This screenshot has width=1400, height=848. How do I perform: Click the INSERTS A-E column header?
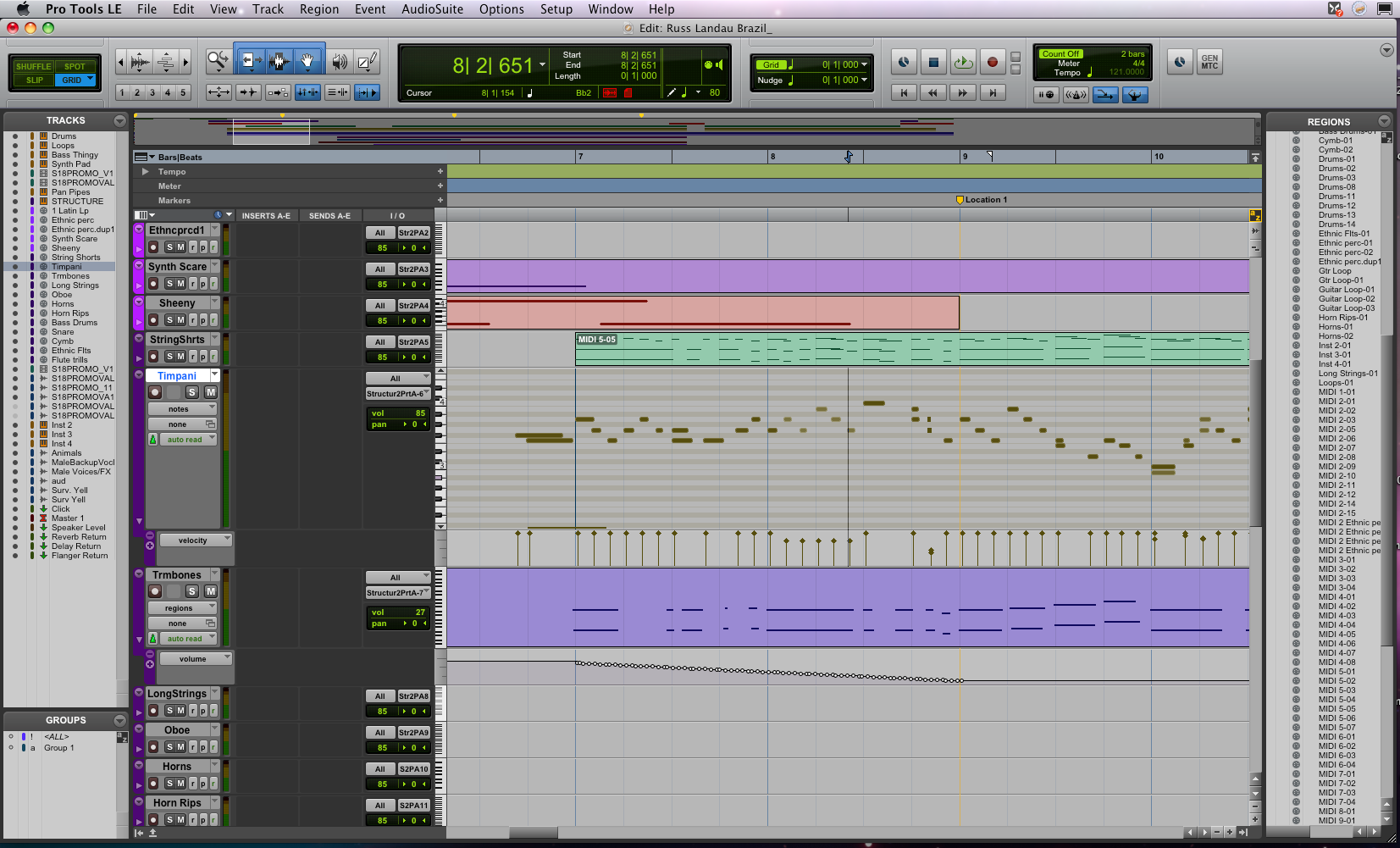[266, 216]
